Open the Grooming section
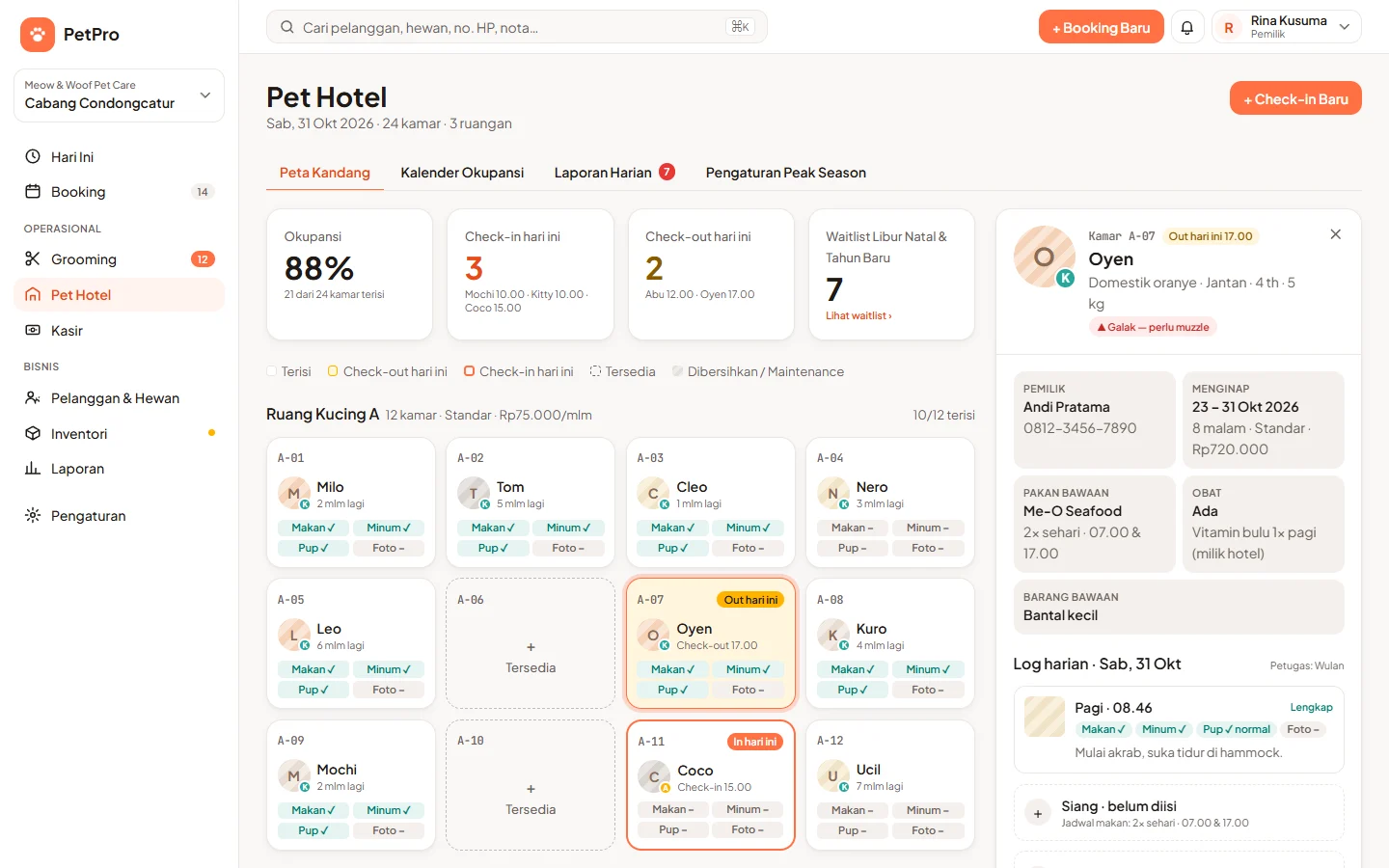 point(120,259)
